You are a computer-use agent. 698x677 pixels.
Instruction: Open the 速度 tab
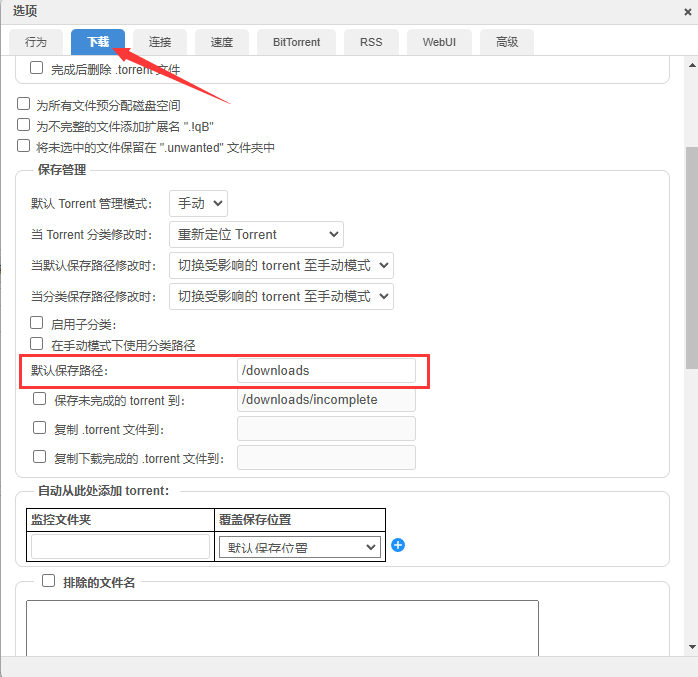pos(221,42)
